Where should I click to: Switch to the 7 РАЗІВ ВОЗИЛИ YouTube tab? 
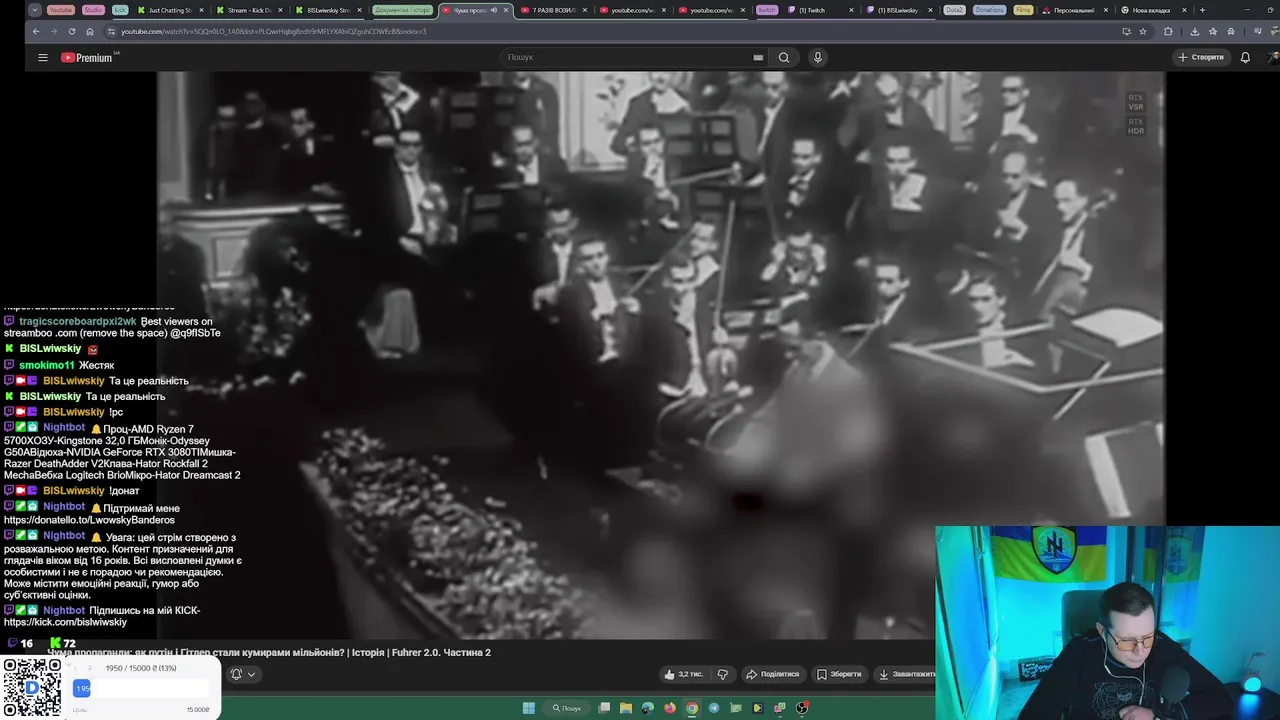pos(553,10)
